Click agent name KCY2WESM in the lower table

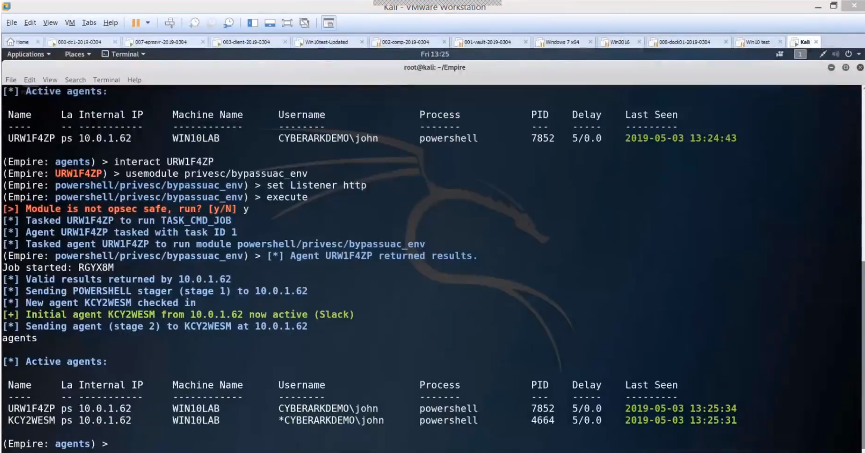point(31,420)
